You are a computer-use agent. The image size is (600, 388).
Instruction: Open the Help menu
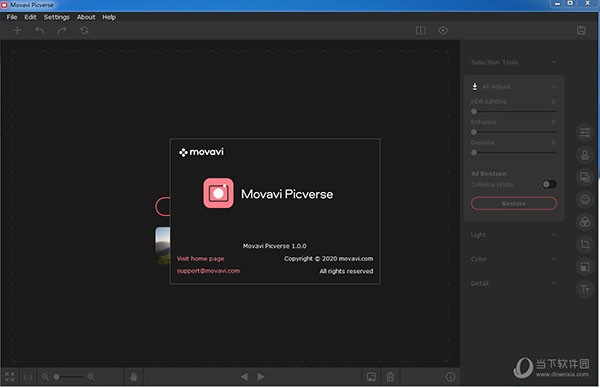pyautogui.click(x=109, y=17)
